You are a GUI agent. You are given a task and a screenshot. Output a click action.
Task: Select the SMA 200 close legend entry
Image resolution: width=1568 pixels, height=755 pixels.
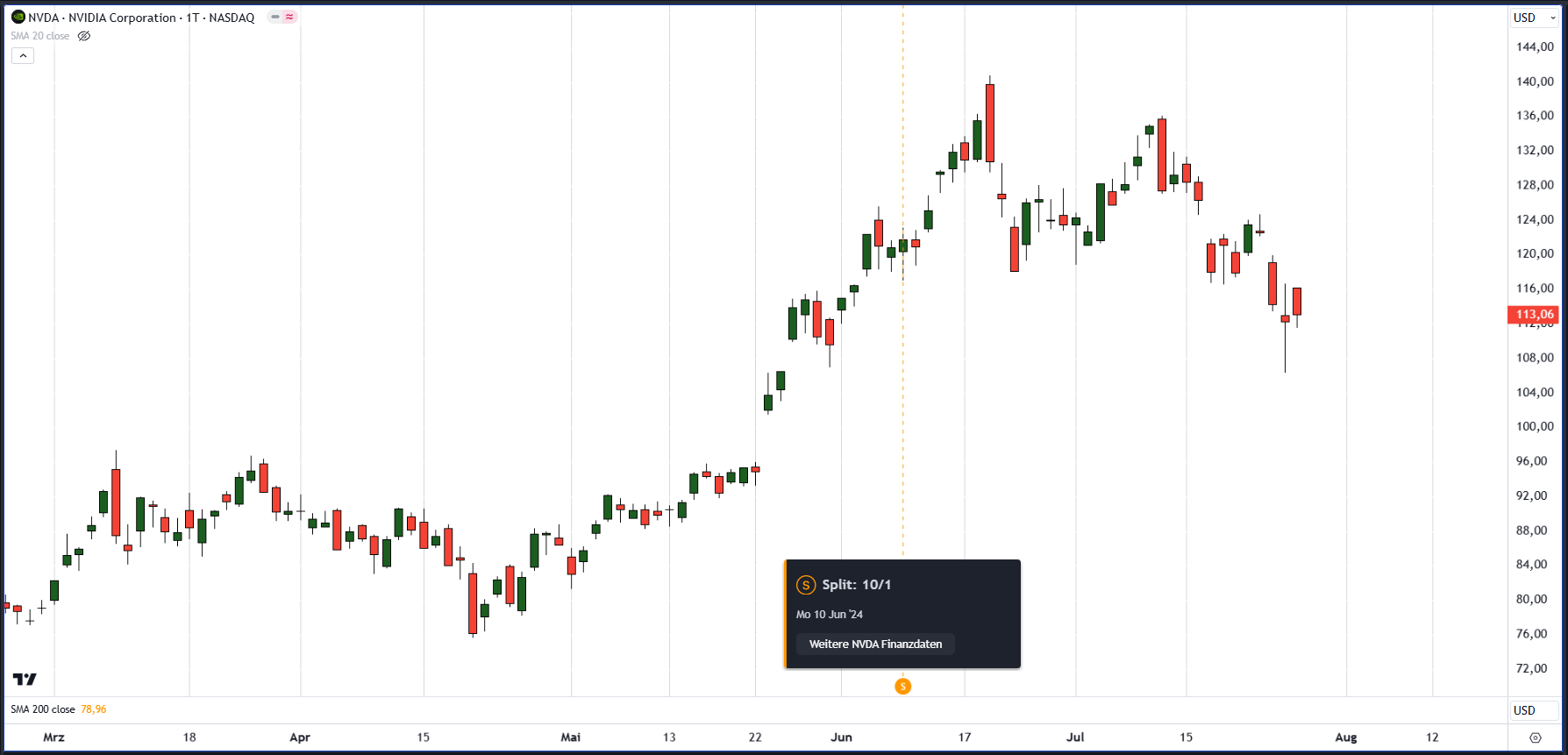tap(43, 709)
